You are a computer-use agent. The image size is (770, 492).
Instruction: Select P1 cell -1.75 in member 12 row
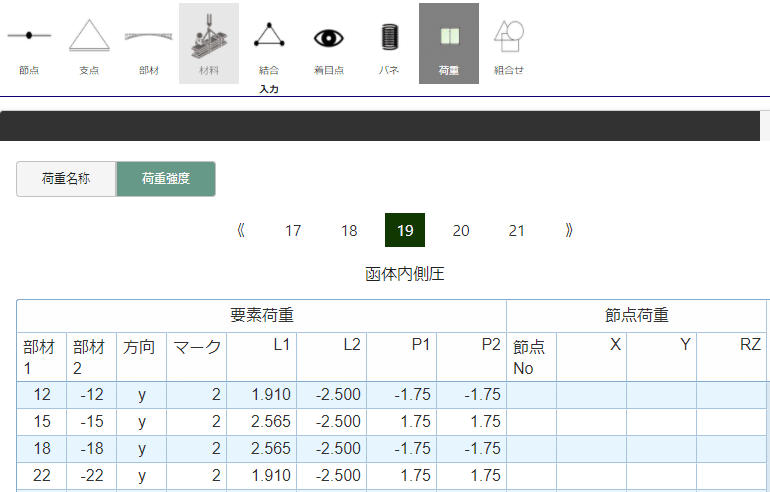pyautogui.click(x=401, y=395)
